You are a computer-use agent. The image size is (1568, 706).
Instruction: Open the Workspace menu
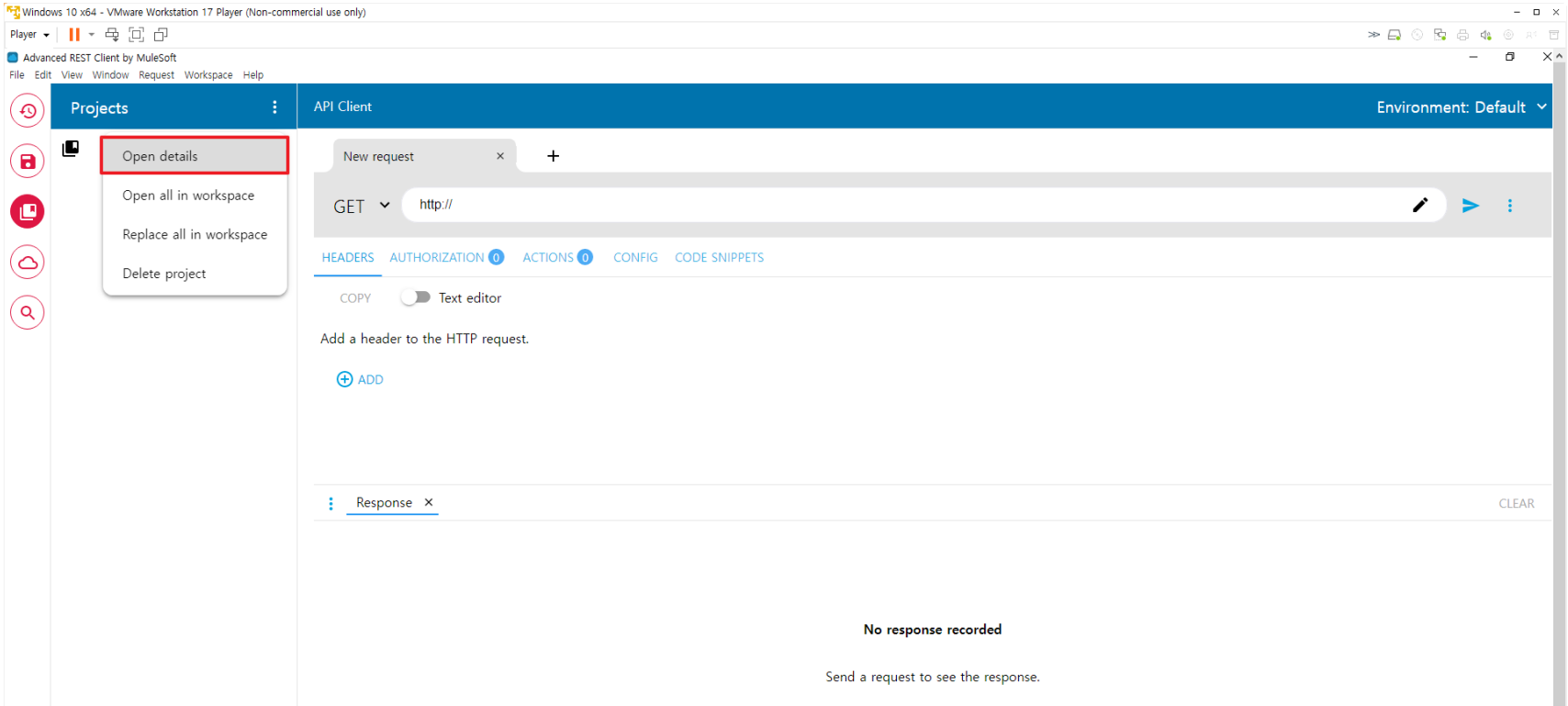coord(208,75)
